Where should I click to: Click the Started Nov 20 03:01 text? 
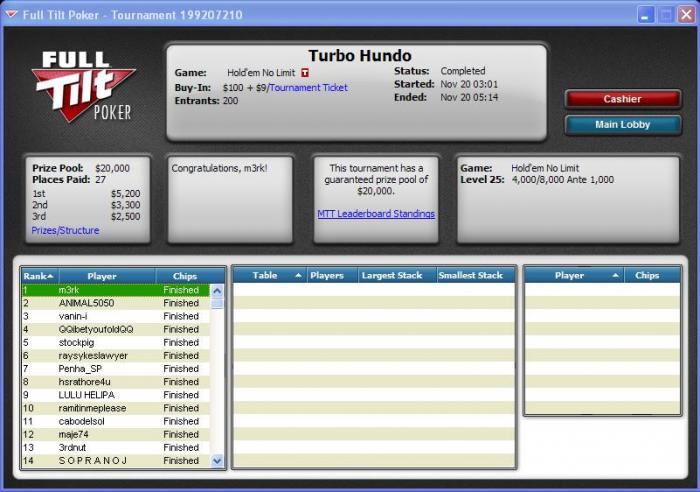click(x=446, y=84)
